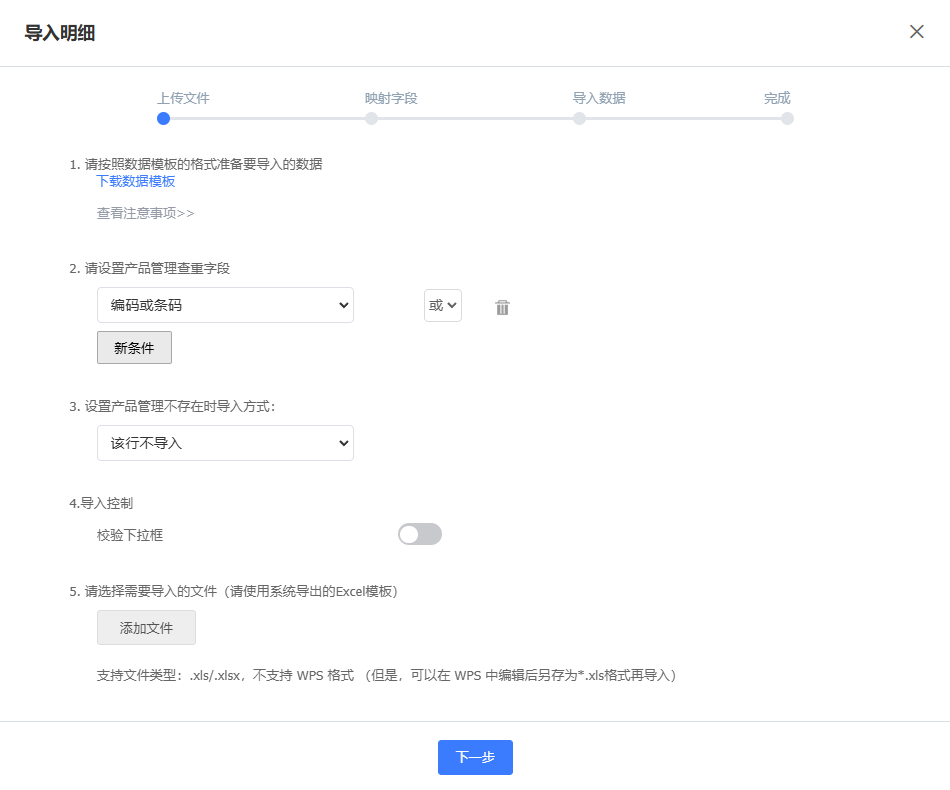
Task: Click the 添加文件 button to choose a file
Action: pyautogui.click(x=146, y=628)
